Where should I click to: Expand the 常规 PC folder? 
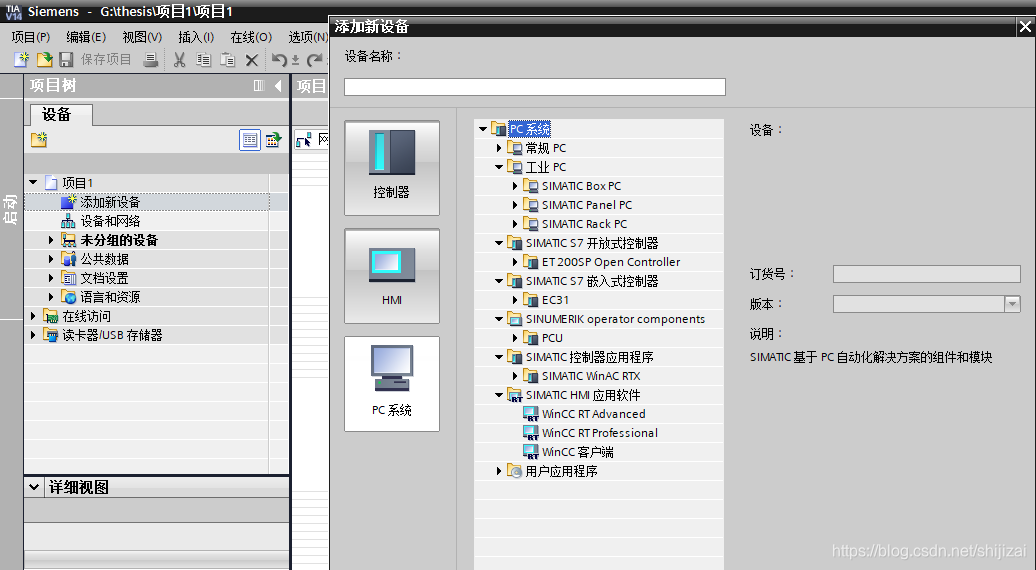[499, 148]
